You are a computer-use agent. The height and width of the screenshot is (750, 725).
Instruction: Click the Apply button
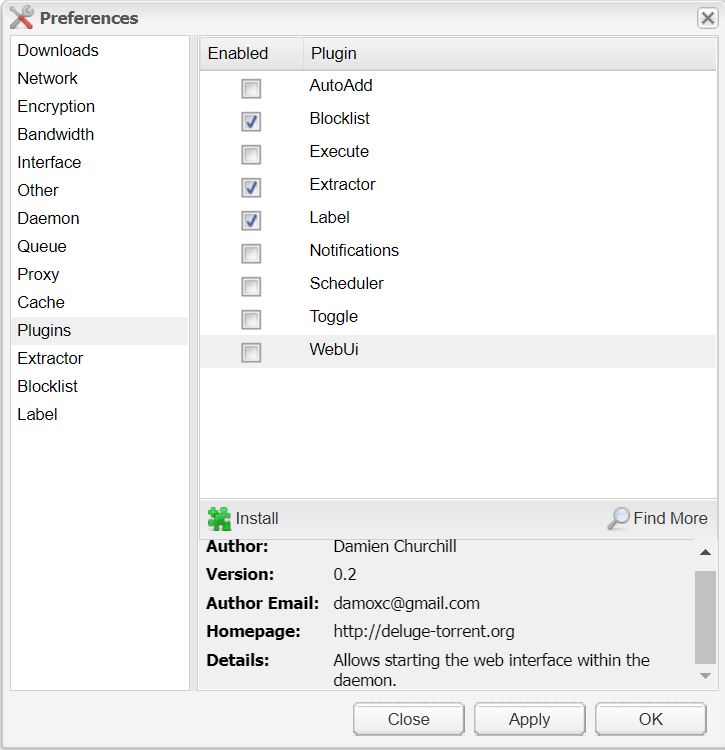pos(529,719)
